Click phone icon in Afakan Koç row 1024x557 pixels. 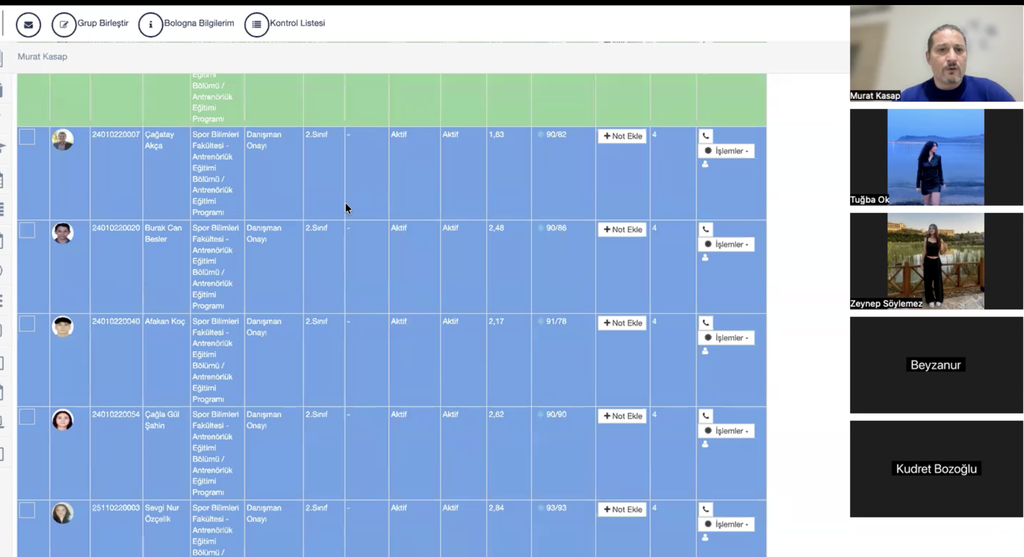[x=706, y=323]
